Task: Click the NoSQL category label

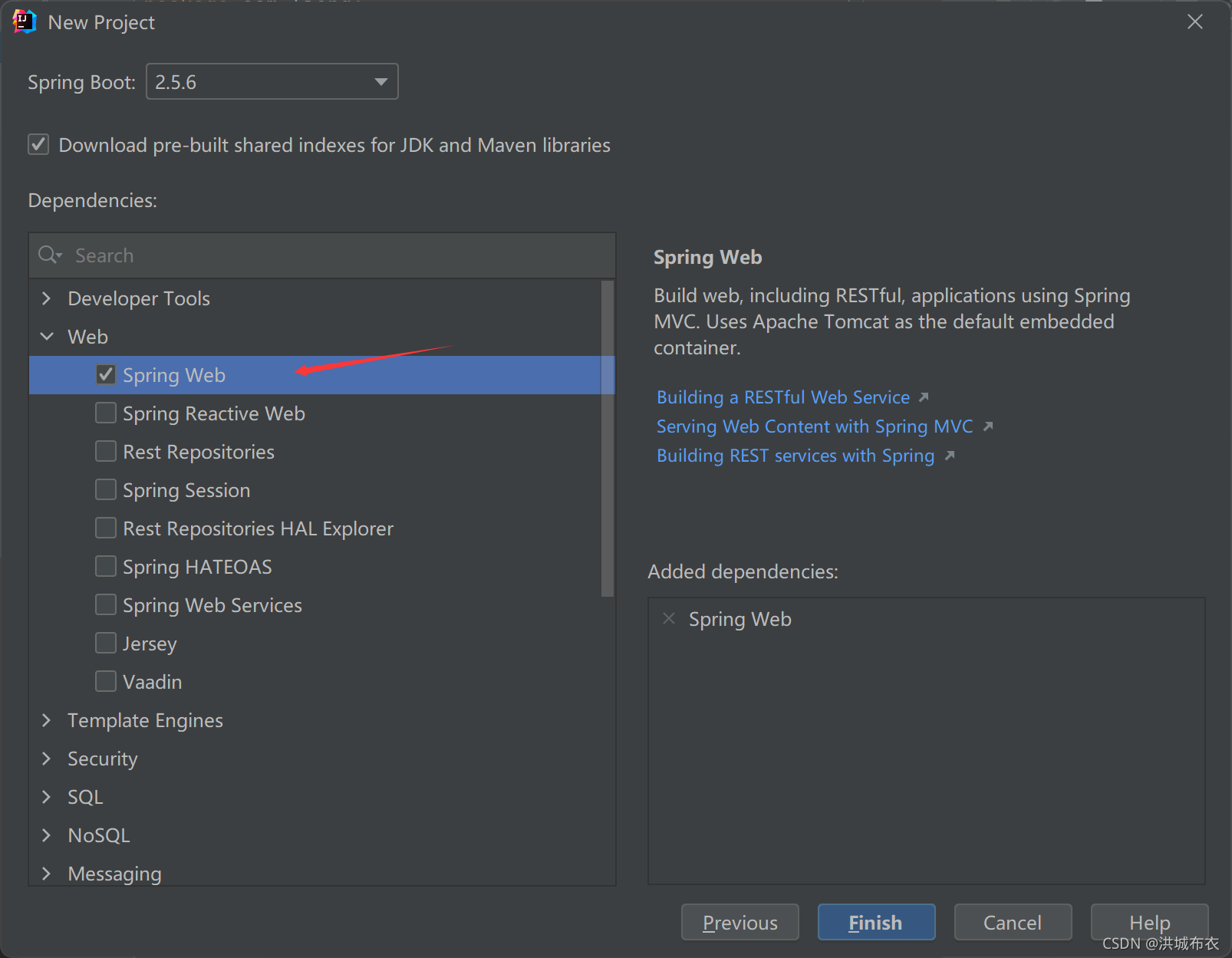Action: (x=99, y=835)
